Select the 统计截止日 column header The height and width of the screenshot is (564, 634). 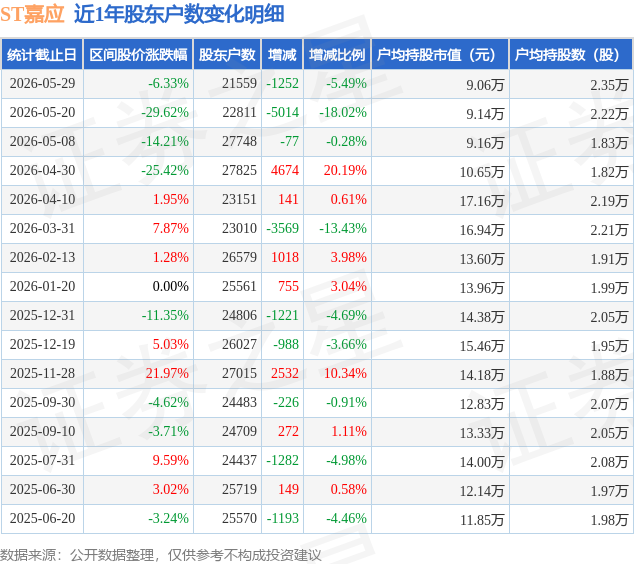[42, 55]
